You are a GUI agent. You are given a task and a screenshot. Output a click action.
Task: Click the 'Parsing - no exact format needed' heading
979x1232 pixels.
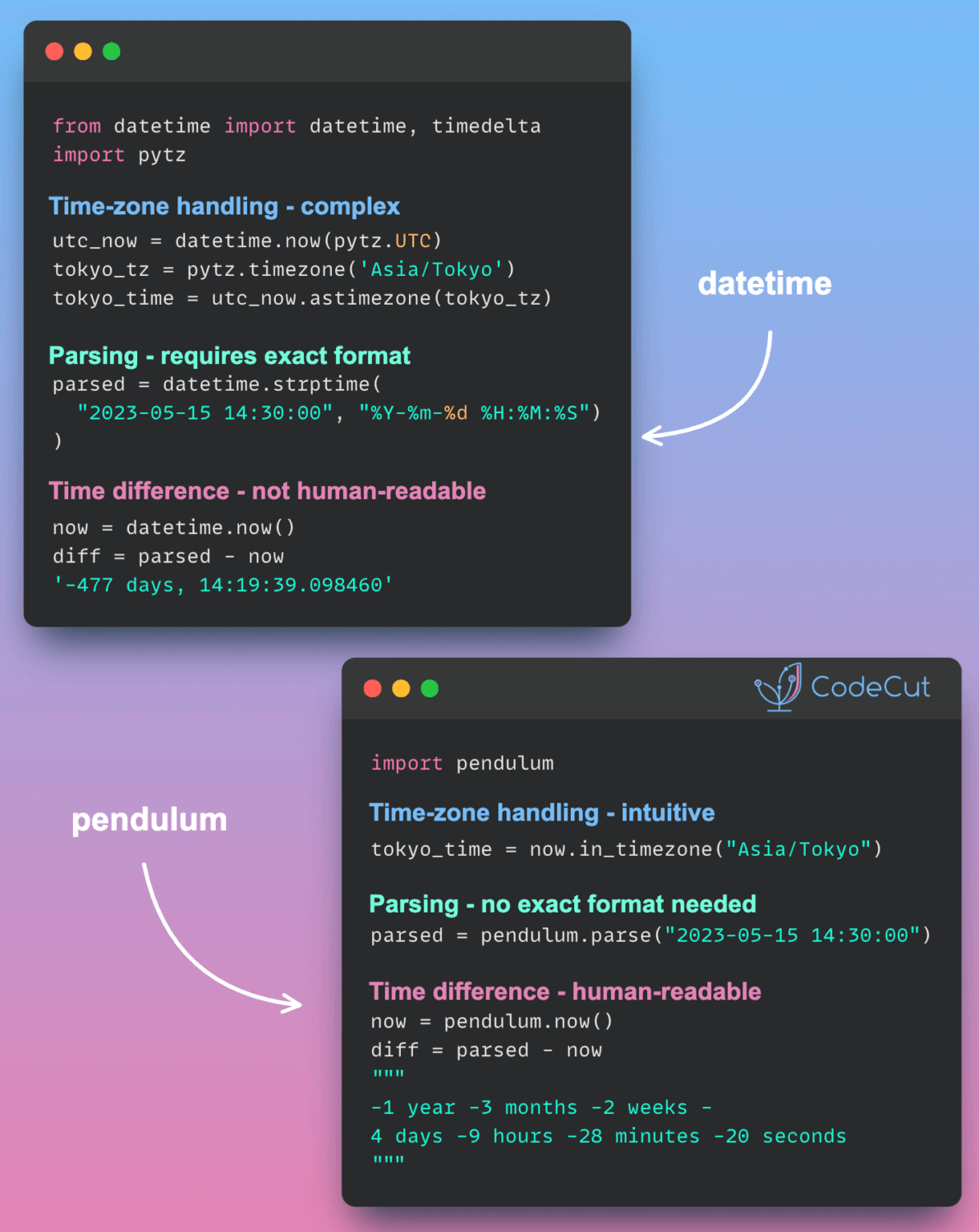pyautogui.click(x=563, y=904)
